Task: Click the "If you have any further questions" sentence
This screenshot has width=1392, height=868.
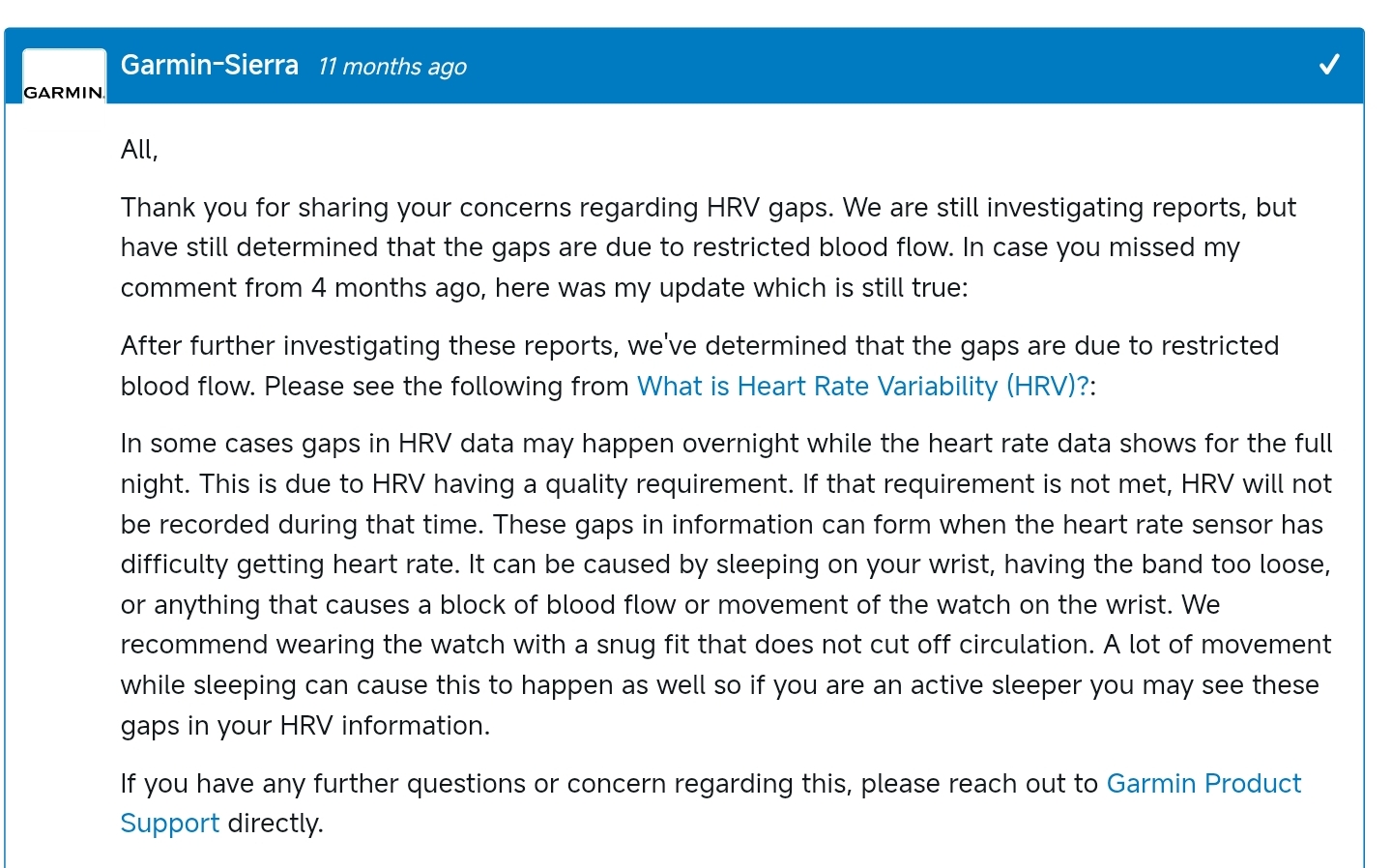Action: tap(609, 783)
